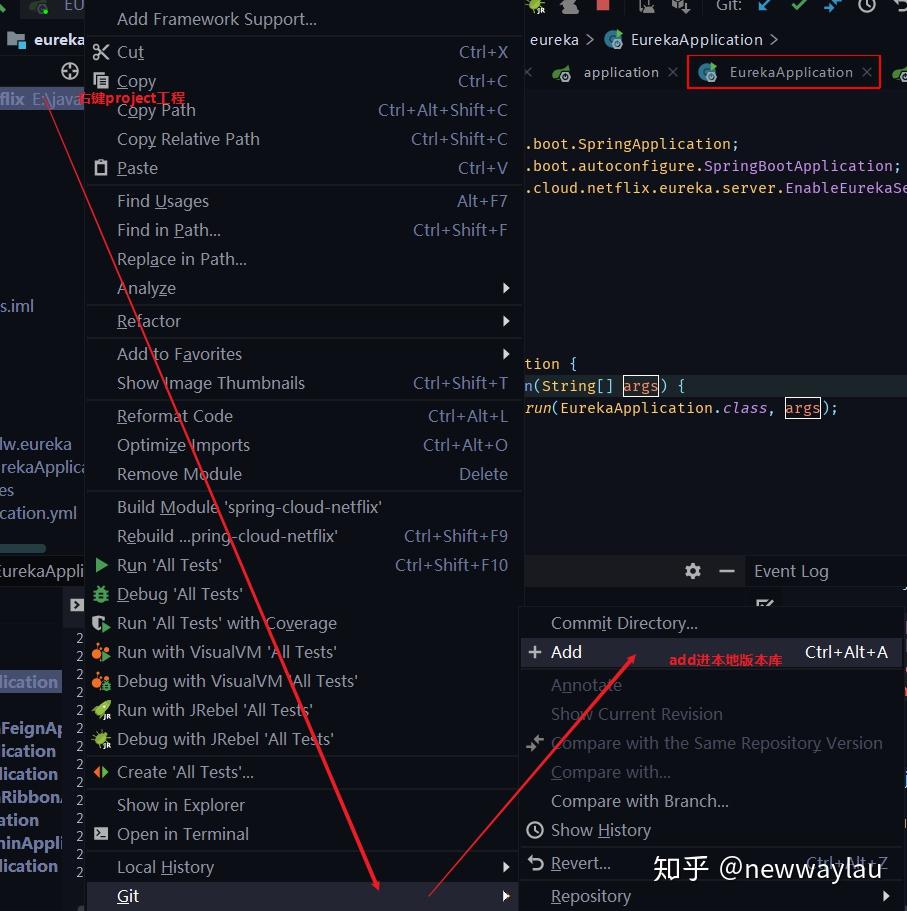Expand the Git submenu entry
Screen dimensions: 907x911
tap(304, 896)
